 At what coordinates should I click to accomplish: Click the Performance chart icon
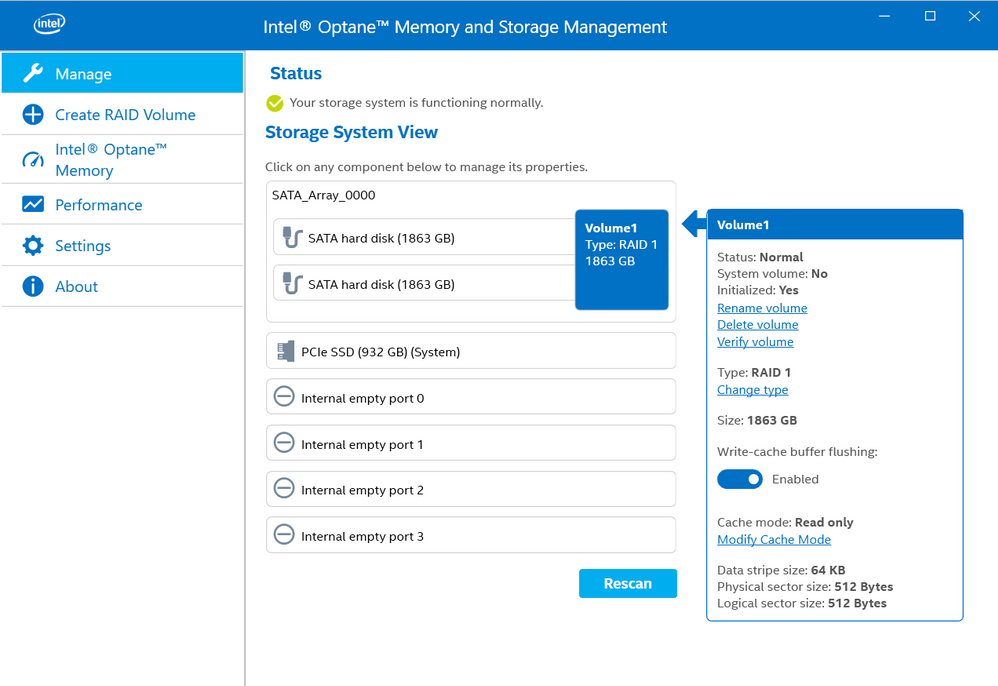click(33, 204)
